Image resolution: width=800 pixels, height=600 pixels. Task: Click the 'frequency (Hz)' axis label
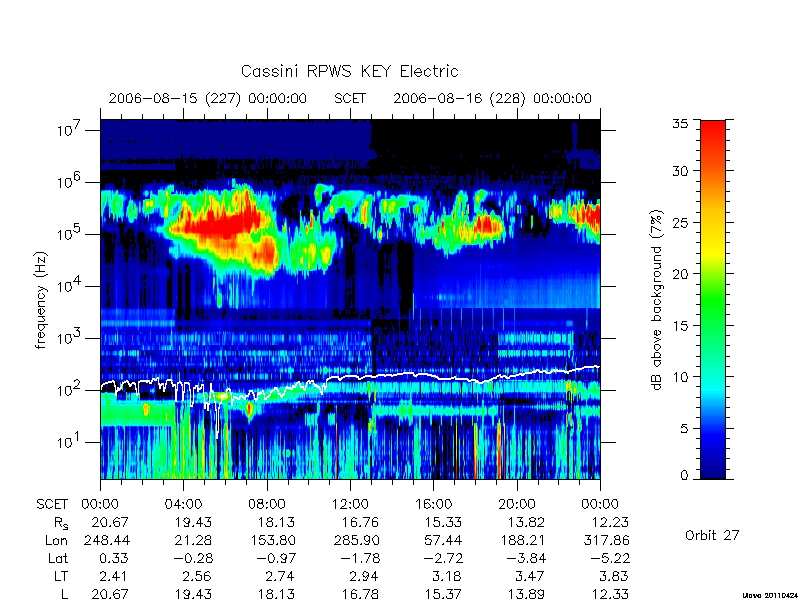pos(41,300)
